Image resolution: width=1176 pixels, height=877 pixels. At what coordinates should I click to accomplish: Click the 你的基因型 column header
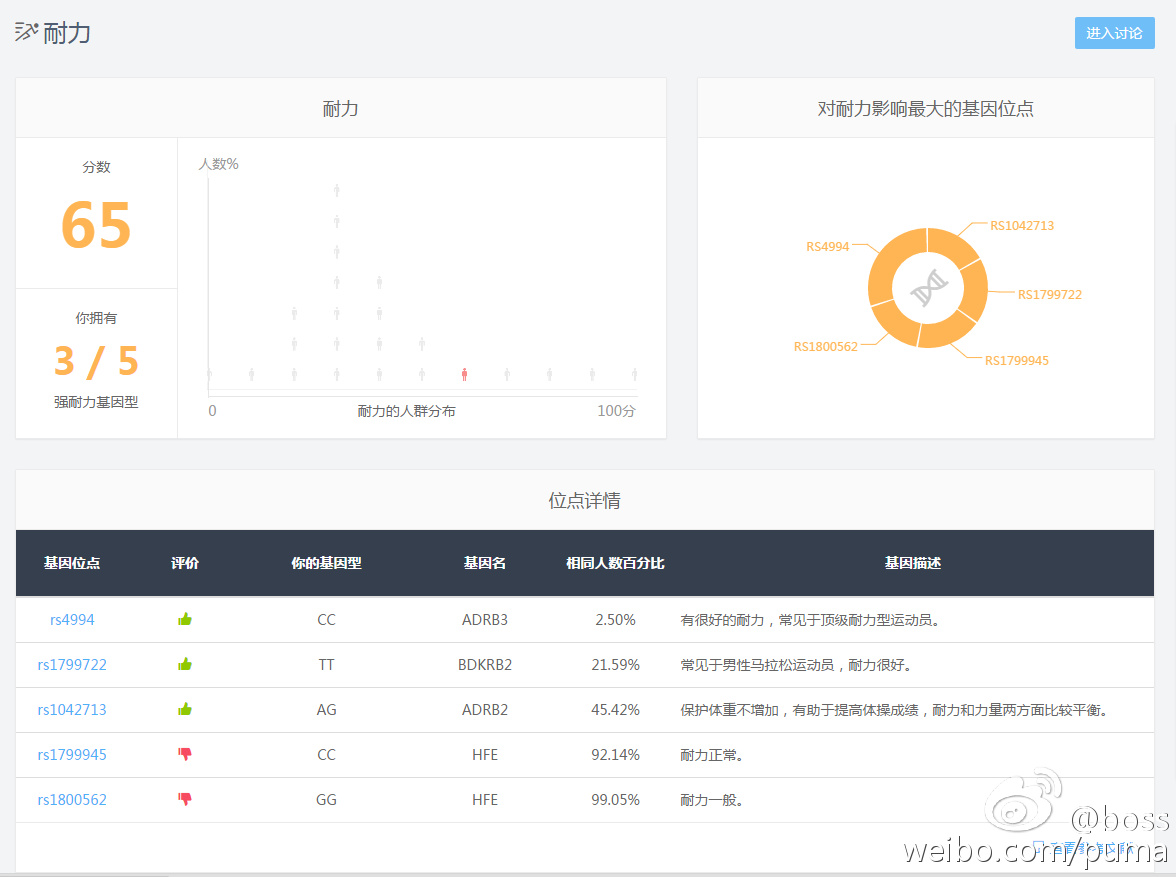[x=326, y=563]
